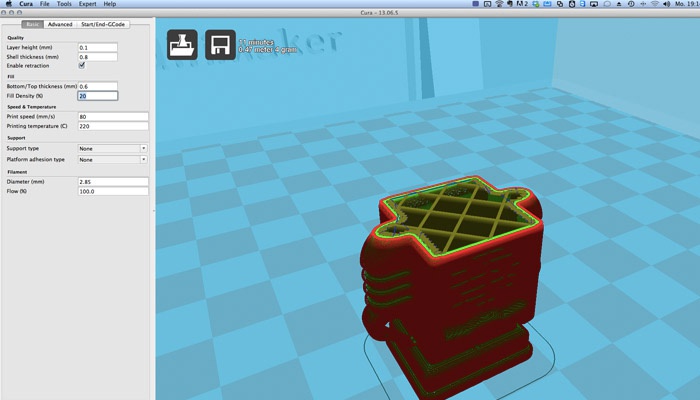The height and width of the screenshot is (400, 700).
Task: Click the Time Machine clock icon in menu bar
Action: pyautogui.click(x=631, y=4)
